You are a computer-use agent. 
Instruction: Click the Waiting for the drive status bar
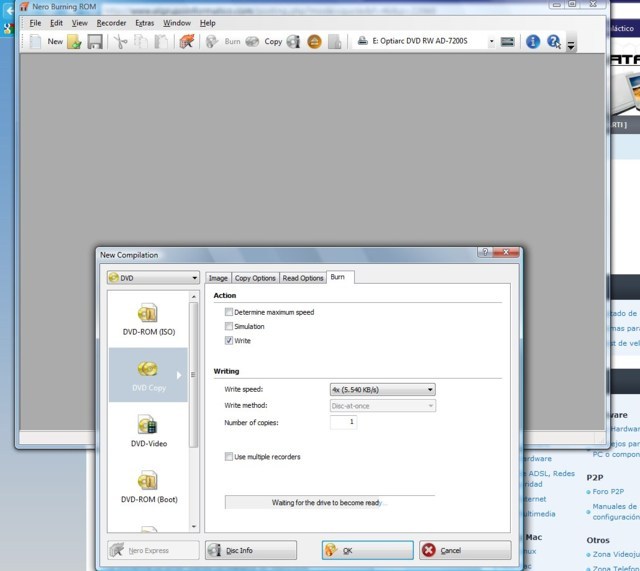(x=329, y=502)
